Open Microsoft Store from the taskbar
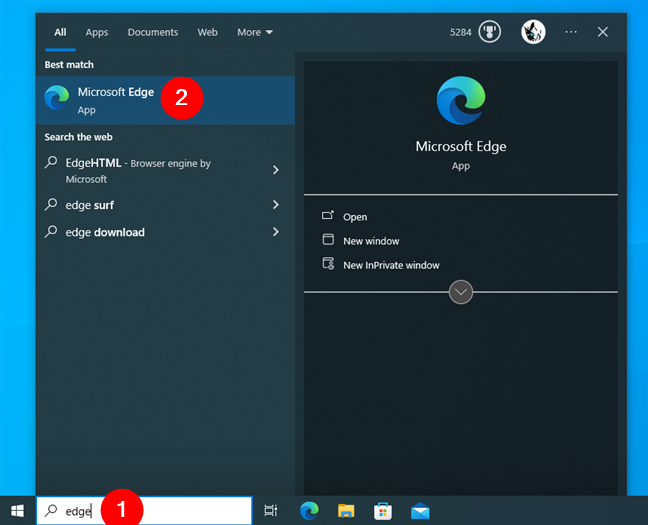 [x=383, y=511]
